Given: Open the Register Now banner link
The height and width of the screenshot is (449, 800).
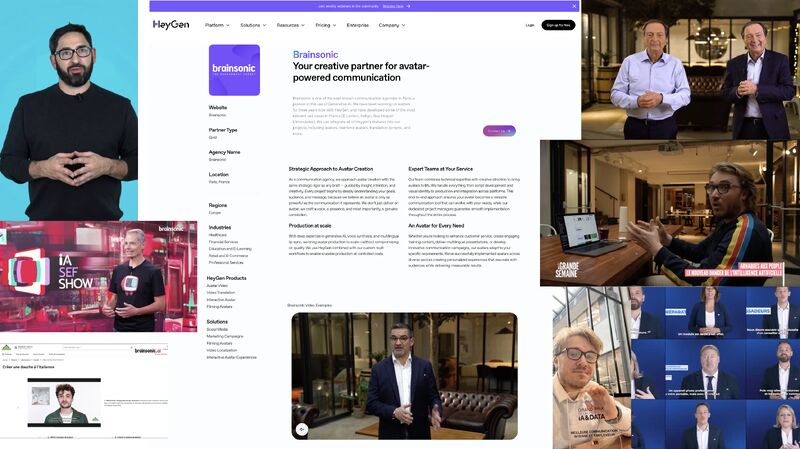Looking at the screenshot, I should (393, 6).
